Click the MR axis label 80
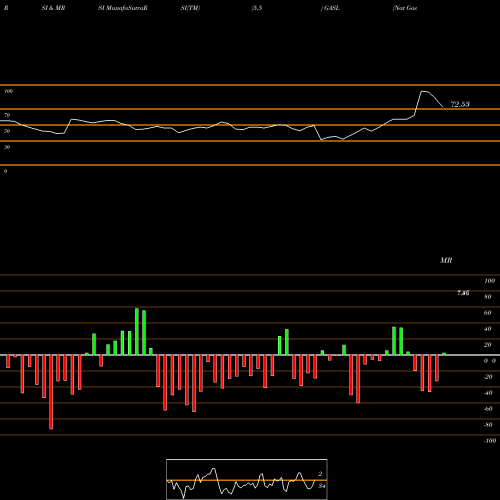 (x=488, y=297)
